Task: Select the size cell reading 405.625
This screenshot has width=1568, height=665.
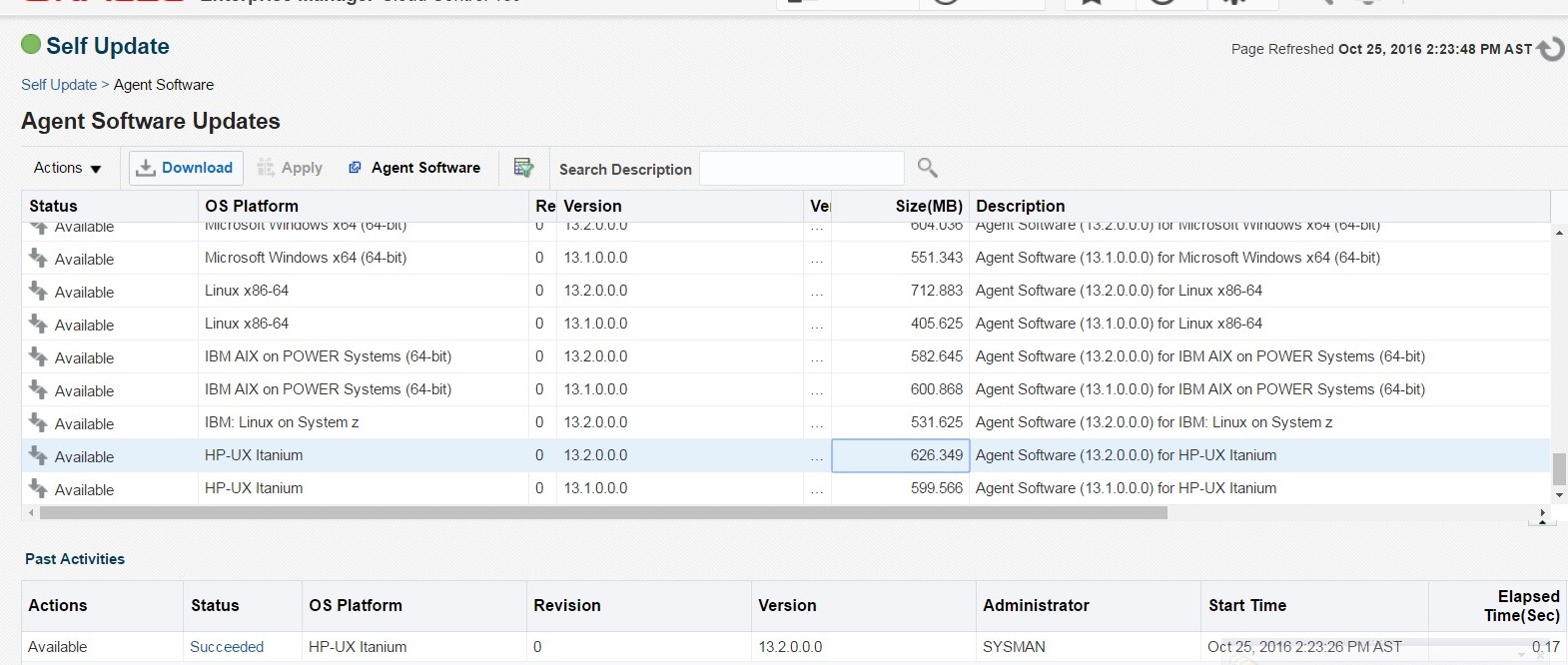Action: 900,324
